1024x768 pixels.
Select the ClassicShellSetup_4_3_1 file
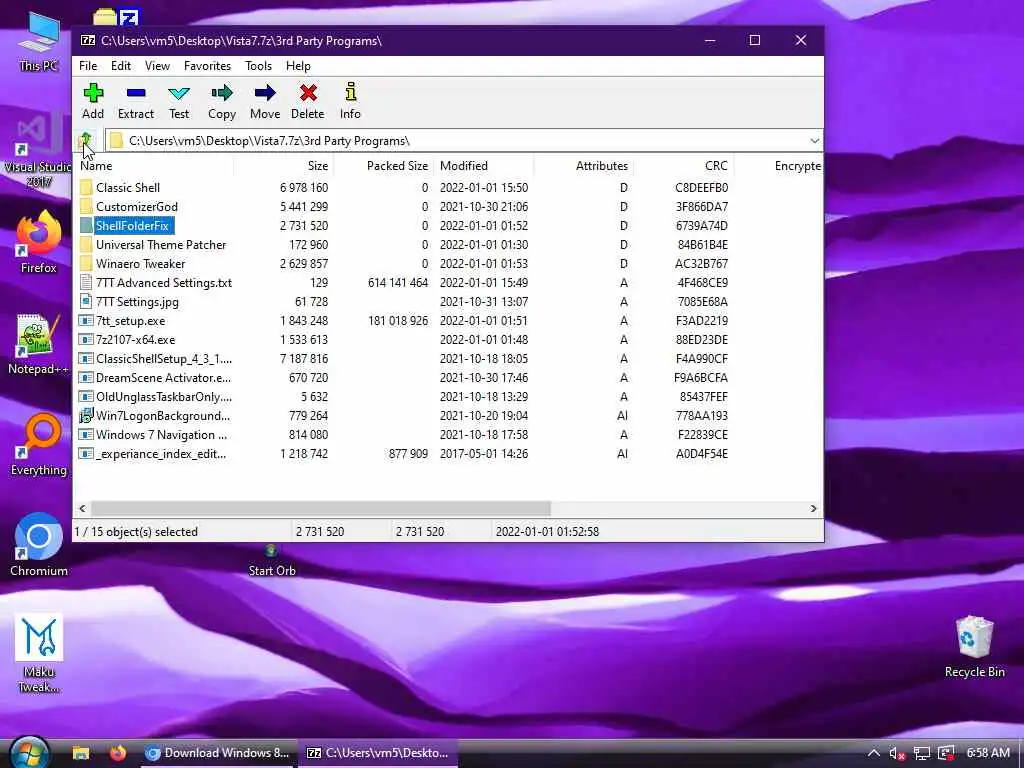[x=163, y=359]
